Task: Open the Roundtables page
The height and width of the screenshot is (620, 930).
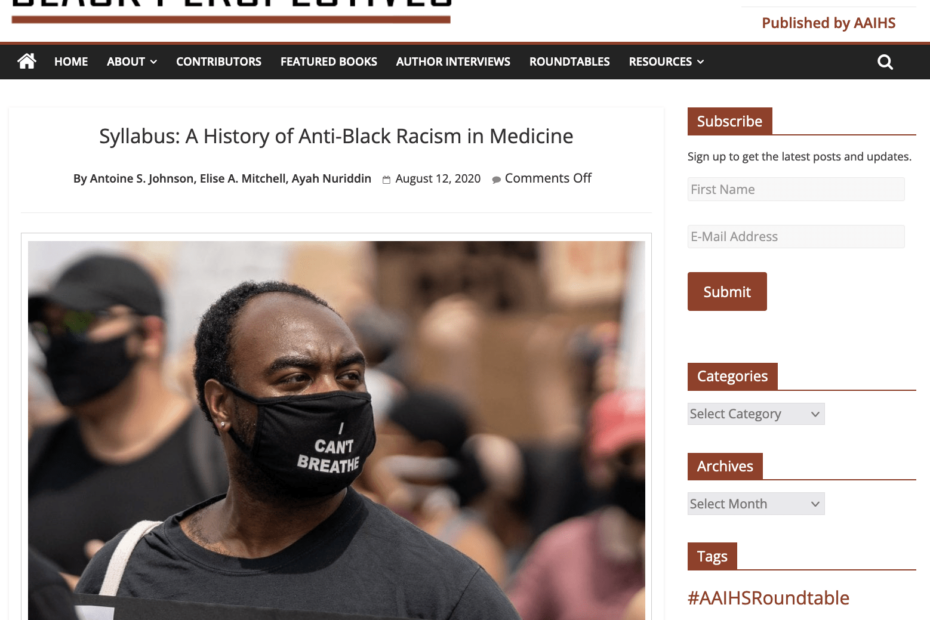Action: [x=569, y=62]
